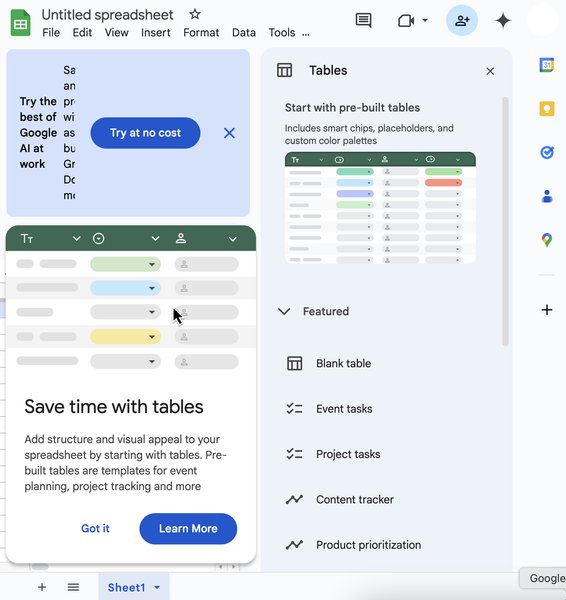Click the Google Sheets home icon
The width and height of the screenshot is (566, 600).
[20, 23]
